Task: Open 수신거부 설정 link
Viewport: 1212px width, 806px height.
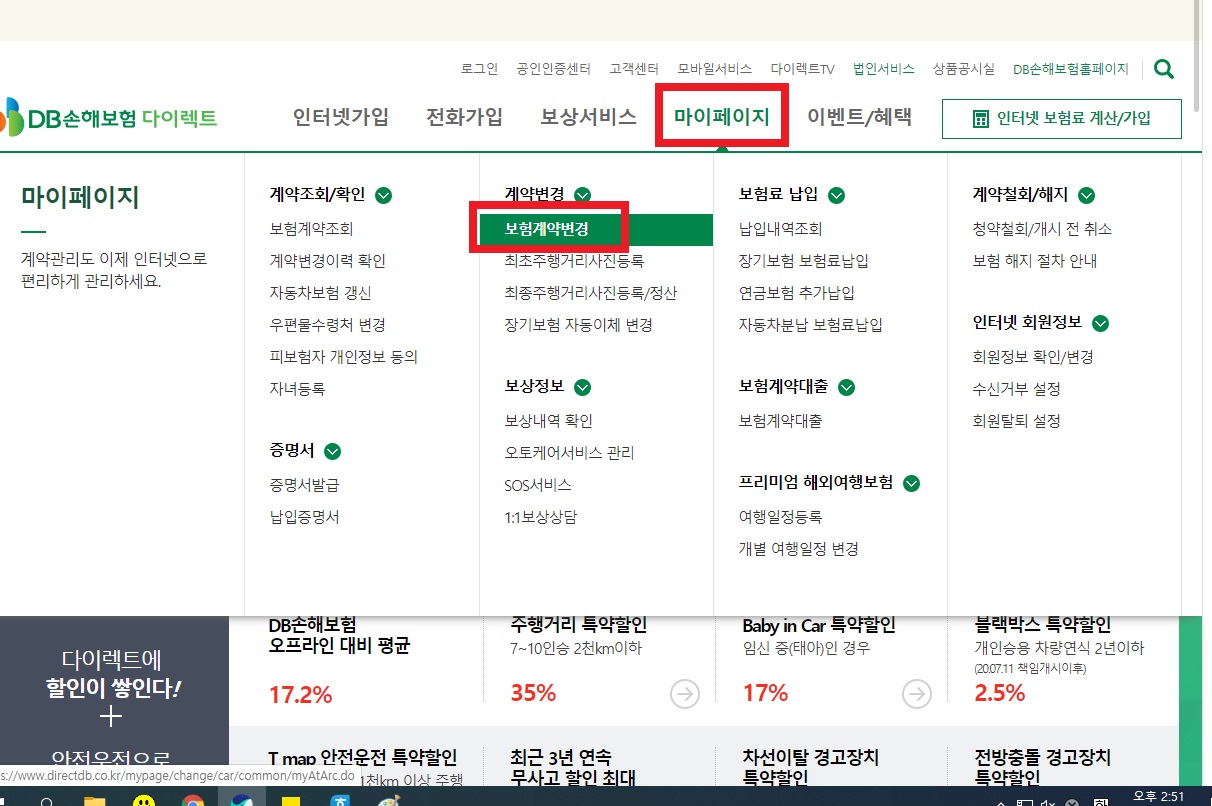Action: (x=1016, y=389)
